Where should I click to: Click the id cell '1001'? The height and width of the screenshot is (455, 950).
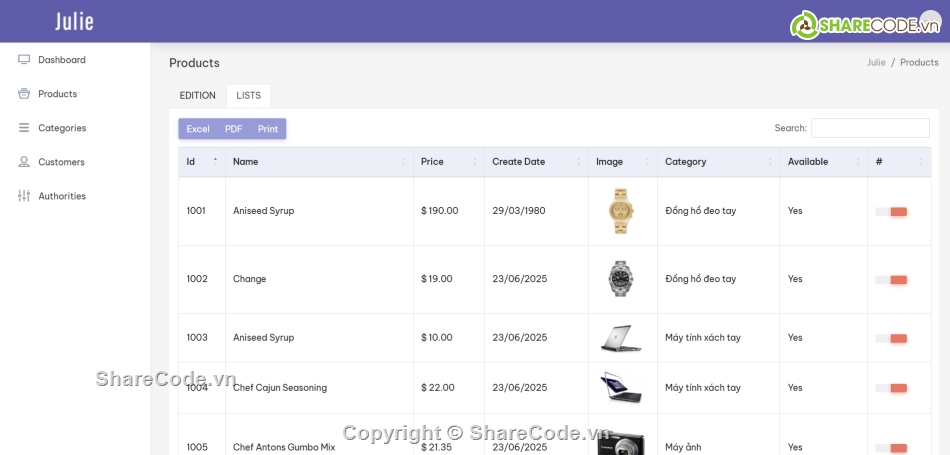[x=196, y=211]
